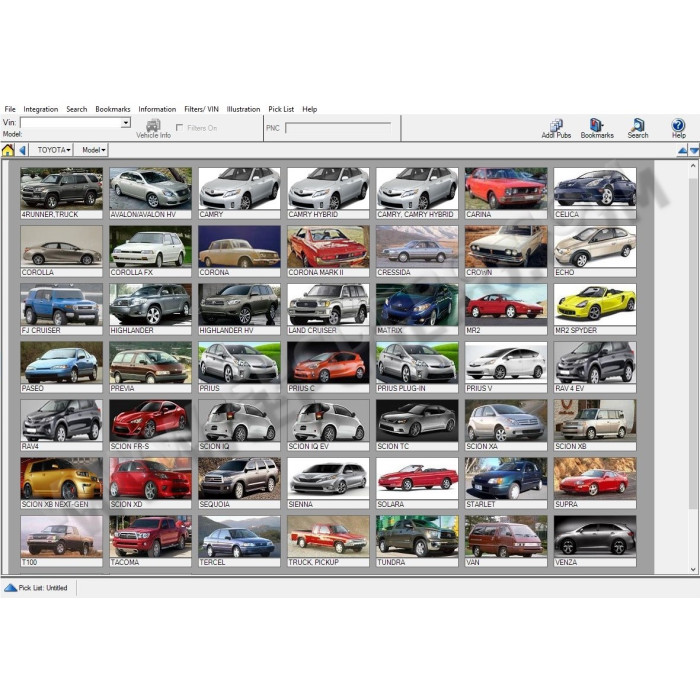Screen dimensions: 700x700
Task: Click the PNC input field
Action: coord(338,128)
